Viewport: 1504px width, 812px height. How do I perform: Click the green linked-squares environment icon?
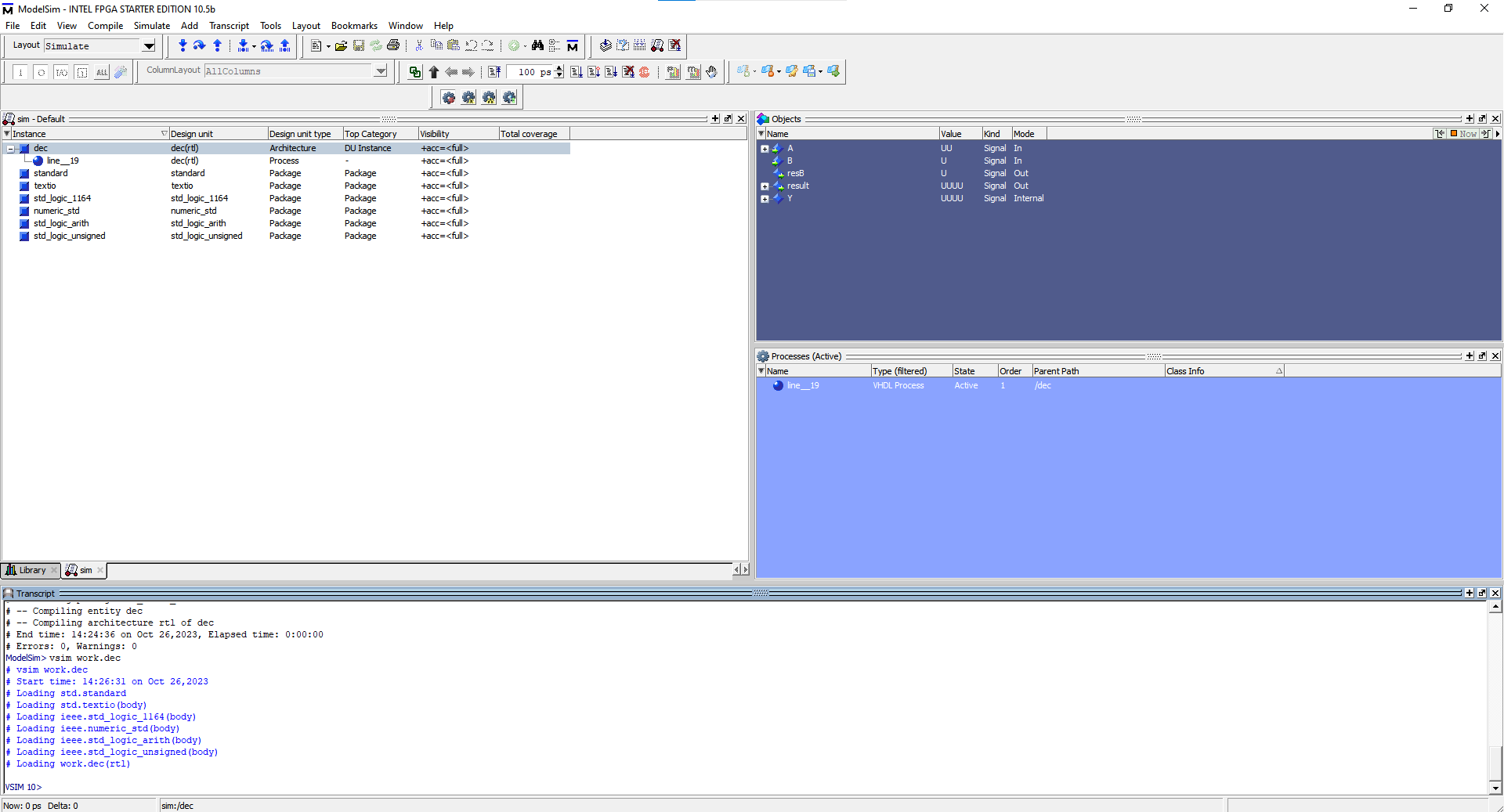pyautogui.click(x=415, y=72)
